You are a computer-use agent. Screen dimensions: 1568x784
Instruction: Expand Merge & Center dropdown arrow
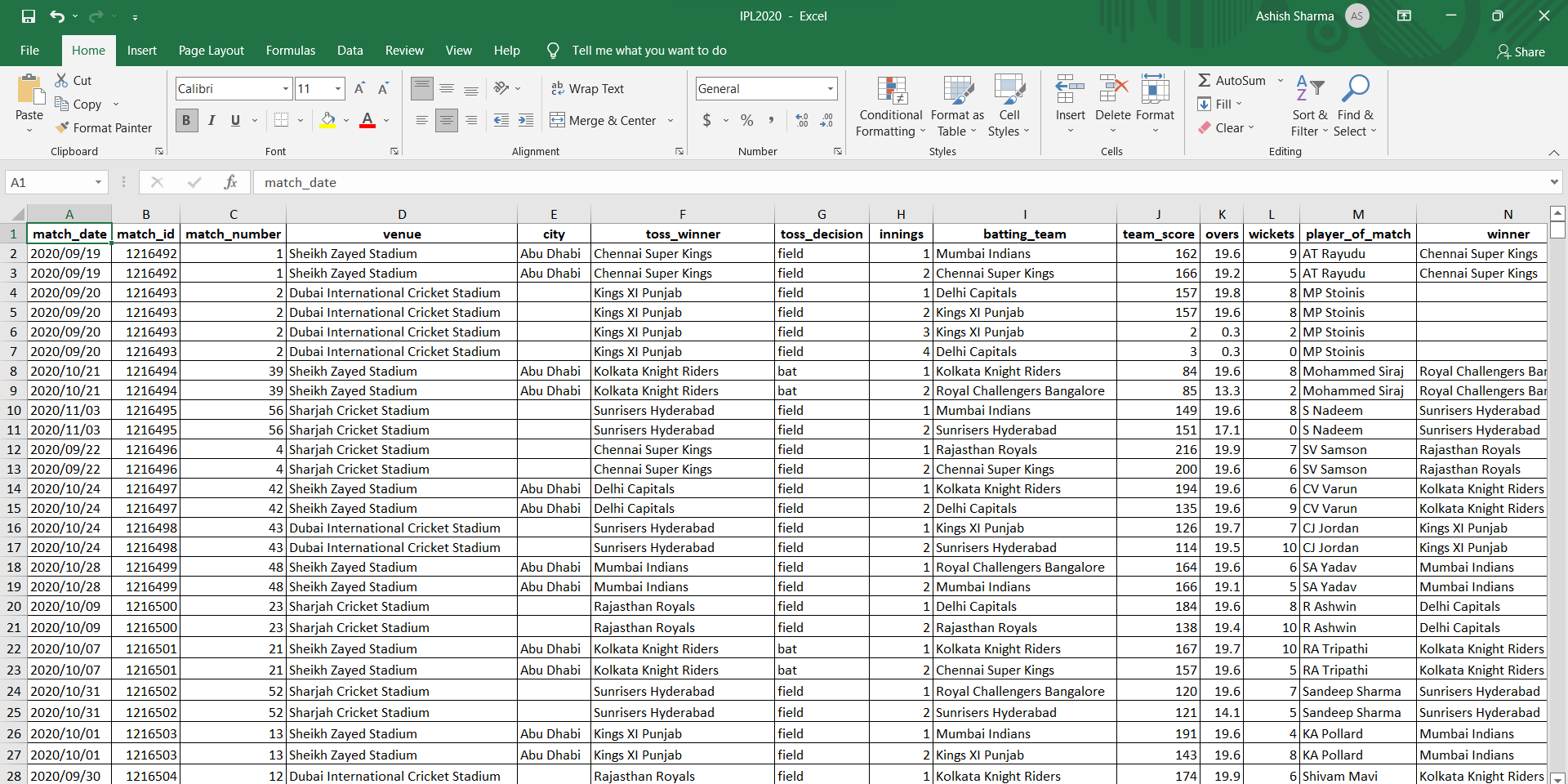(670, 120)
